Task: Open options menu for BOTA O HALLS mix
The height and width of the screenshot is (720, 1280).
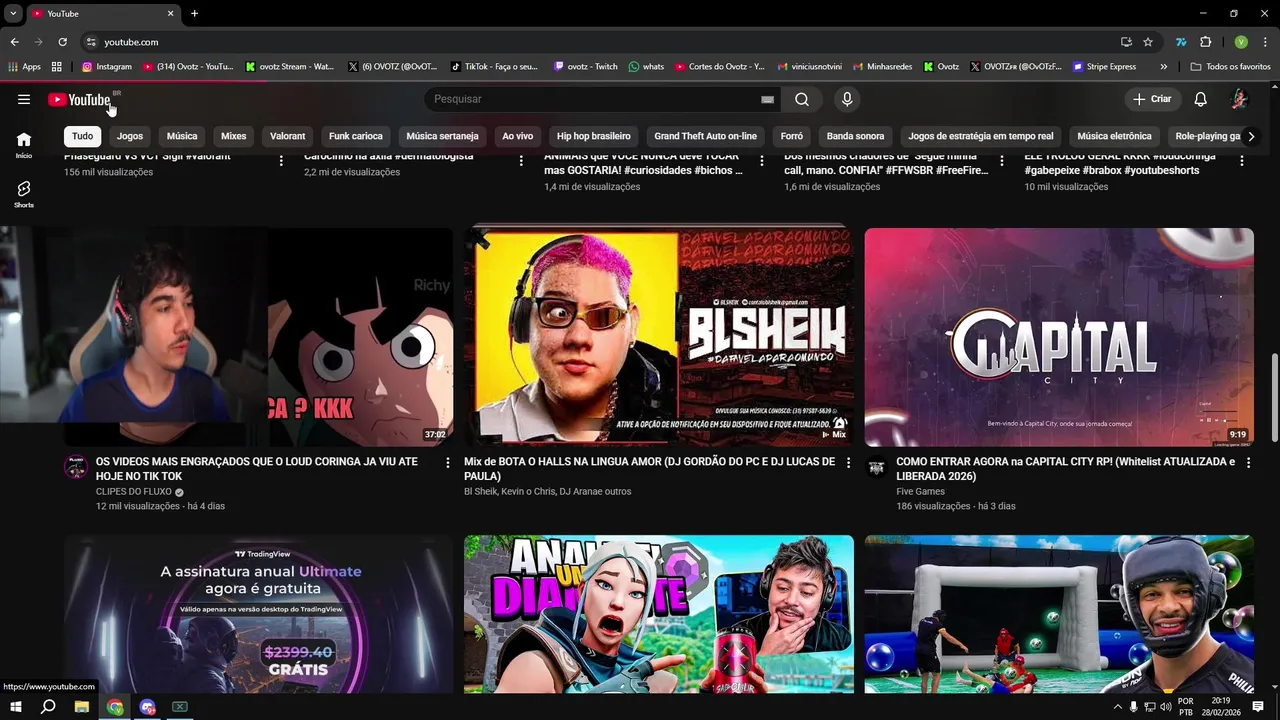Action: pos(848,463)
